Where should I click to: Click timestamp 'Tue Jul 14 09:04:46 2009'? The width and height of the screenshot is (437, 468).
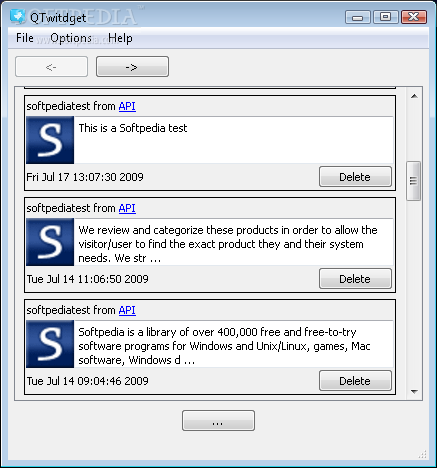click(87, 381)
